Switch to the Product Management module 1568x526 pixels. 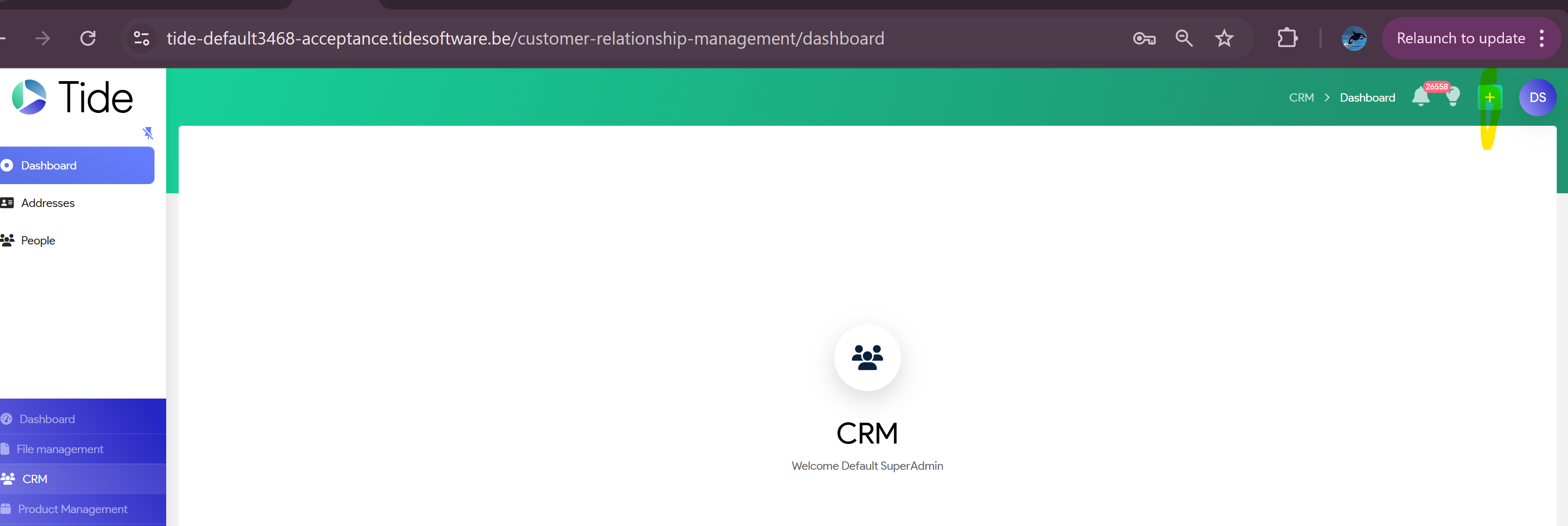coord(72,509)
